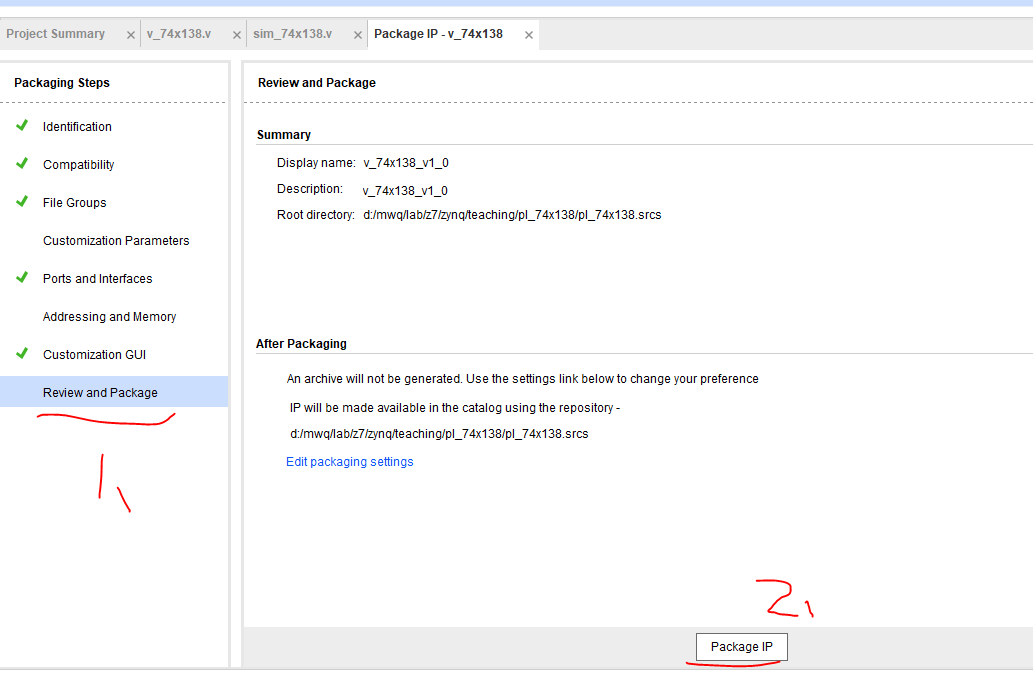Open the Customization Parameters step
This screenshot has height=682, width=1033.
tap(116, 241)
